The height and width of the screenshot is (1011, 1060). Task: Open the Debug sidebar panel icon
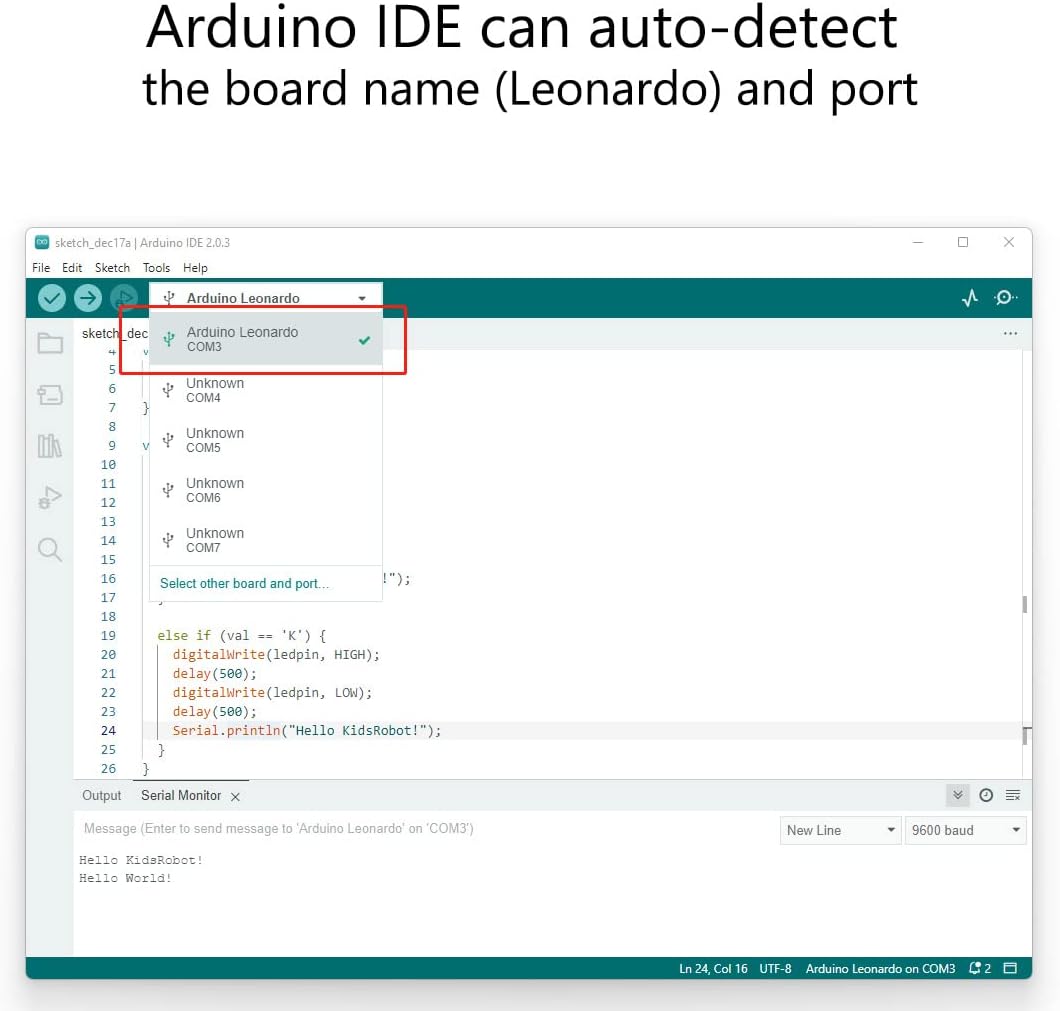(50, 497)
